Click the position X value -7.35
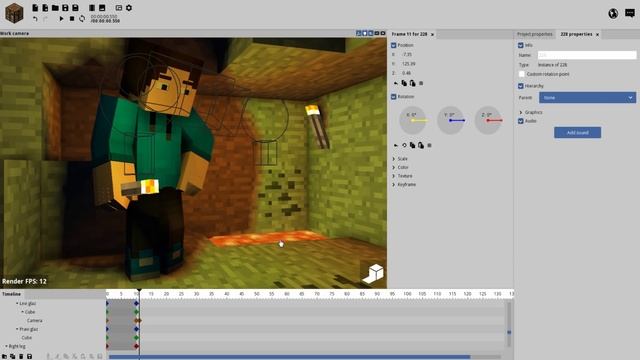Screen dimensions: 640x360 [407, 54]
